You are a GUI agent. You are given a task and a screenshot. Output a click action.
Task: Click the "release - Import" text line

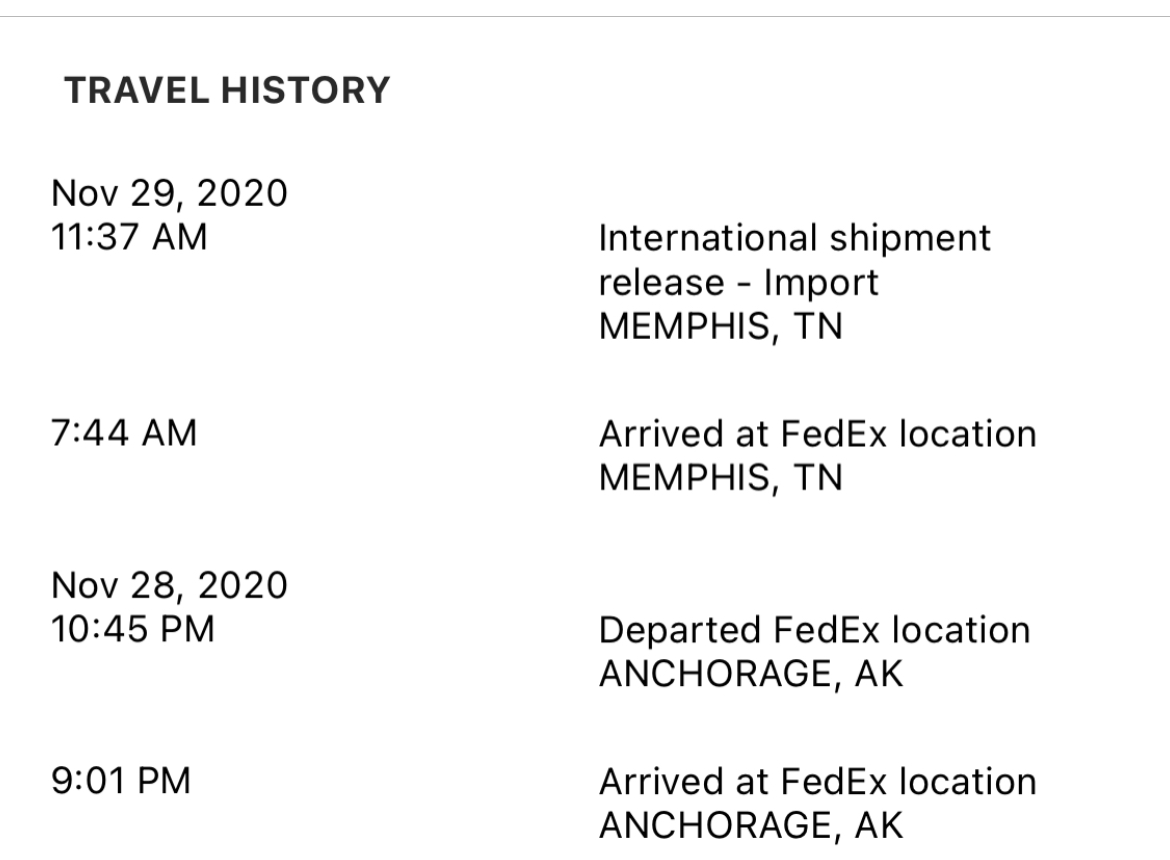tap(738, 283)
